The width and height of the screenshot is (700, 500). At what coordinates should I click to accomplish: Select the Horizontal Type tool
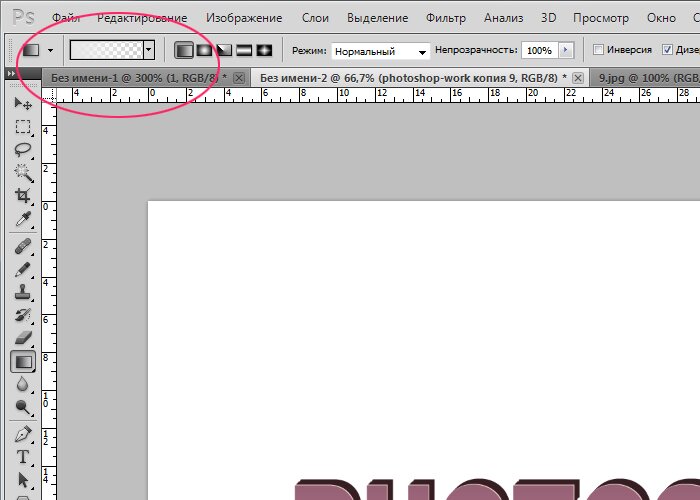tap(23, 457)
